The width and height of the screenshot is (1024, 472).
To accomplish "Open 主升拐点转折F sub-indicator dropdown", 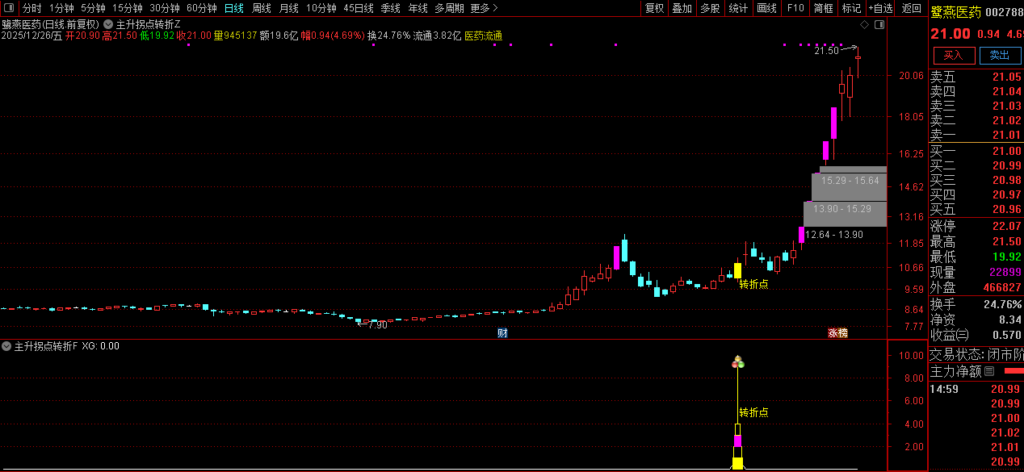I will [7, 346].
